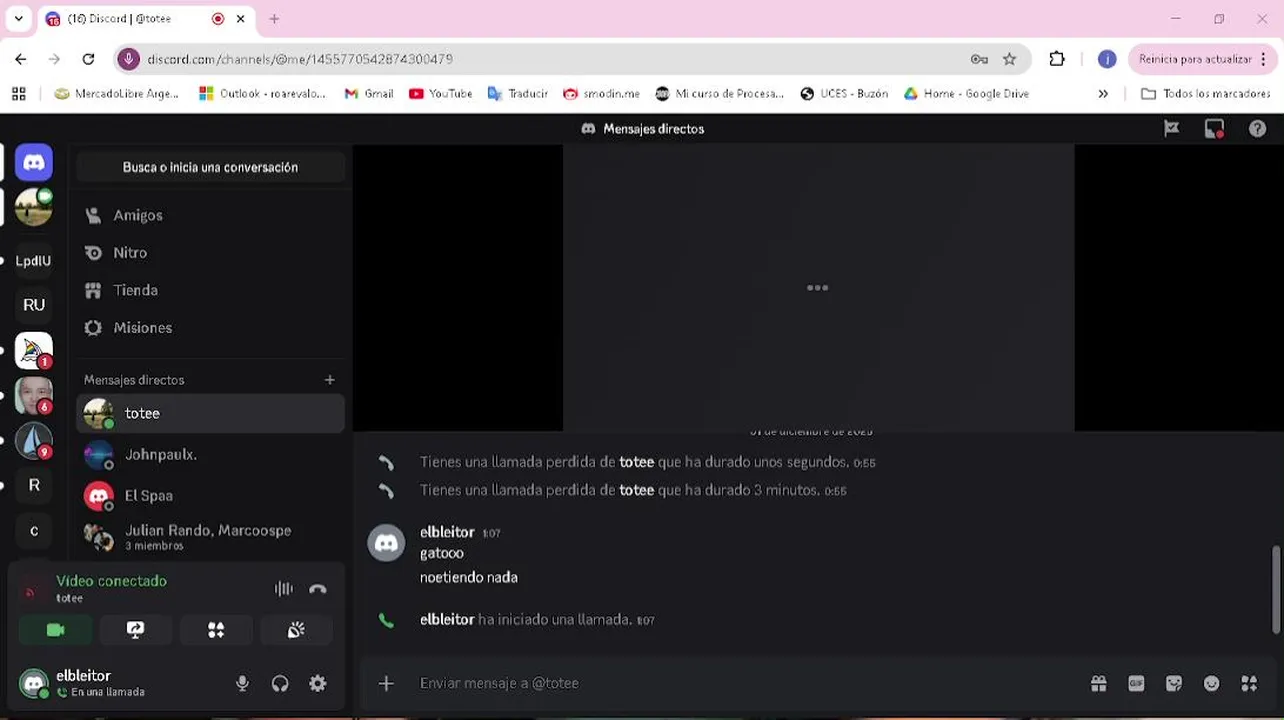Image resolution: width=1284 pixels, height=720 pixels.
Task: Open a new browser tab
Action: tap(274, 18)
